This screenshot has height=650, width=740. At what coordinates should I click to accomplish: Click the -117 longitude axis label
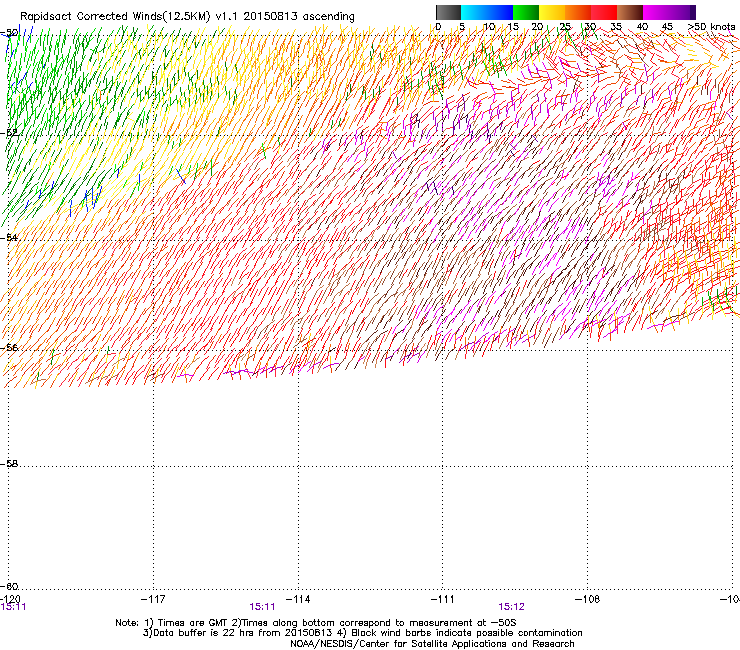(x=153, y=599)
